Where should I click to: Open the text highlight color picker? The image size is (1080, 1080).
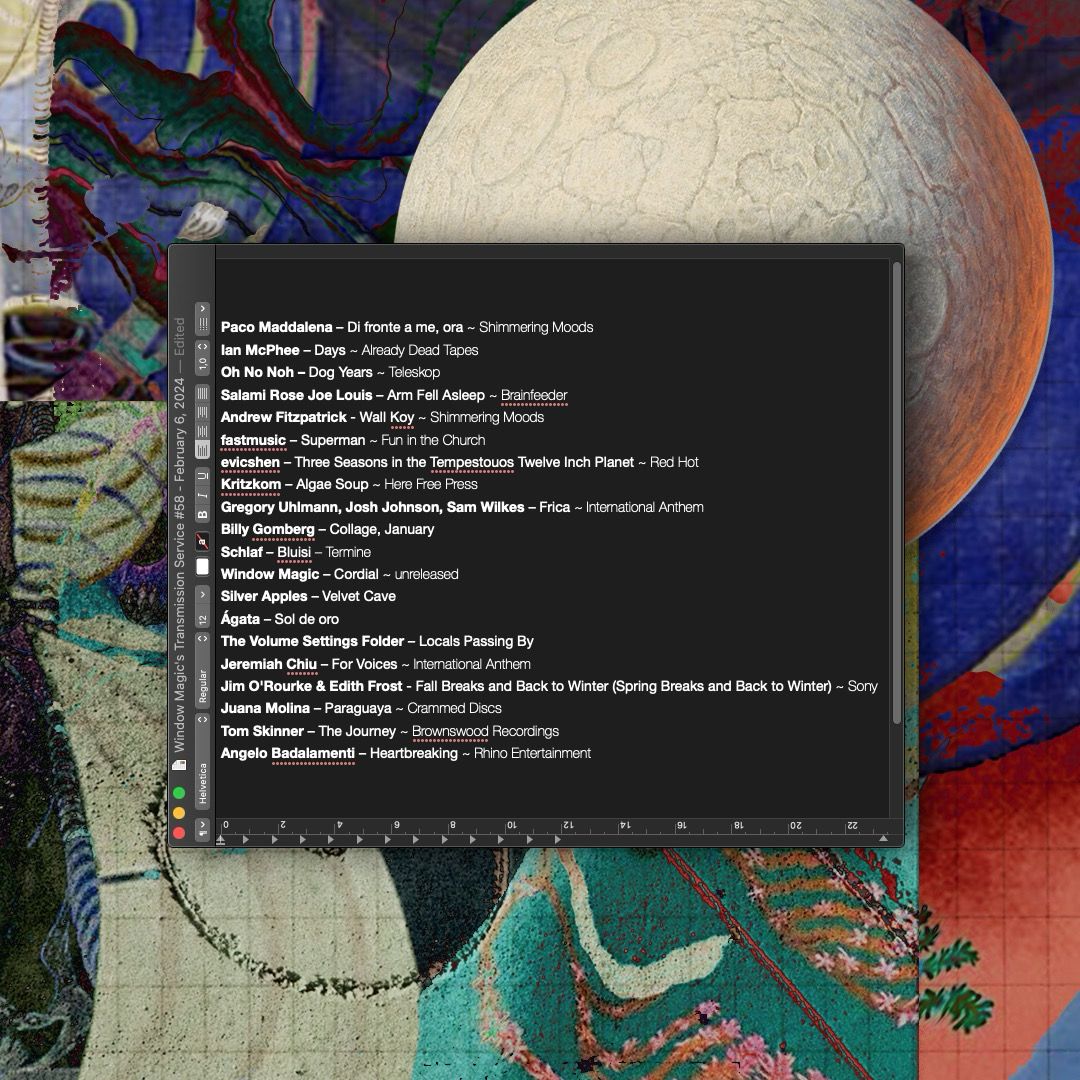click(202, 541)
